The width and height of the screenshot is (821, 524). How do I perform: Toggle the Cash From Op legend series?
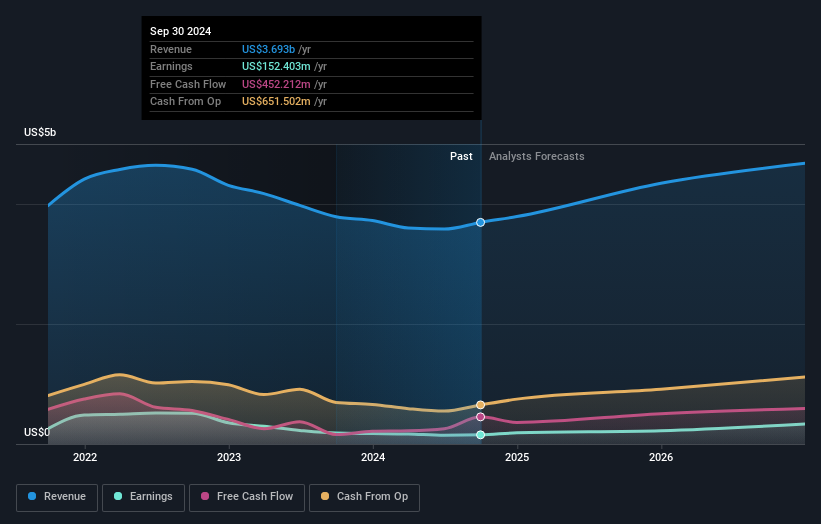pos(364,497)
